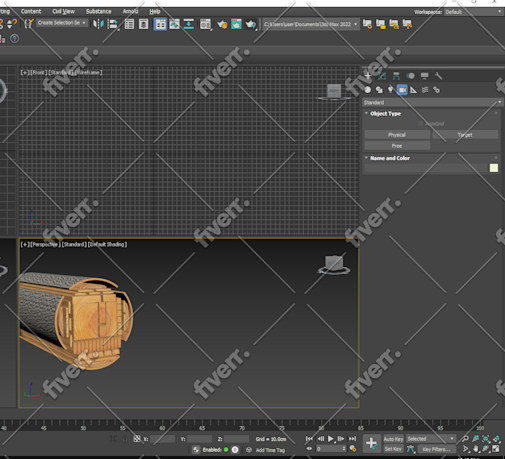Toggle the Layer Explorer icon
This screenshot has width=505, height=459.
pyautogui.click(x=144, y=24)
